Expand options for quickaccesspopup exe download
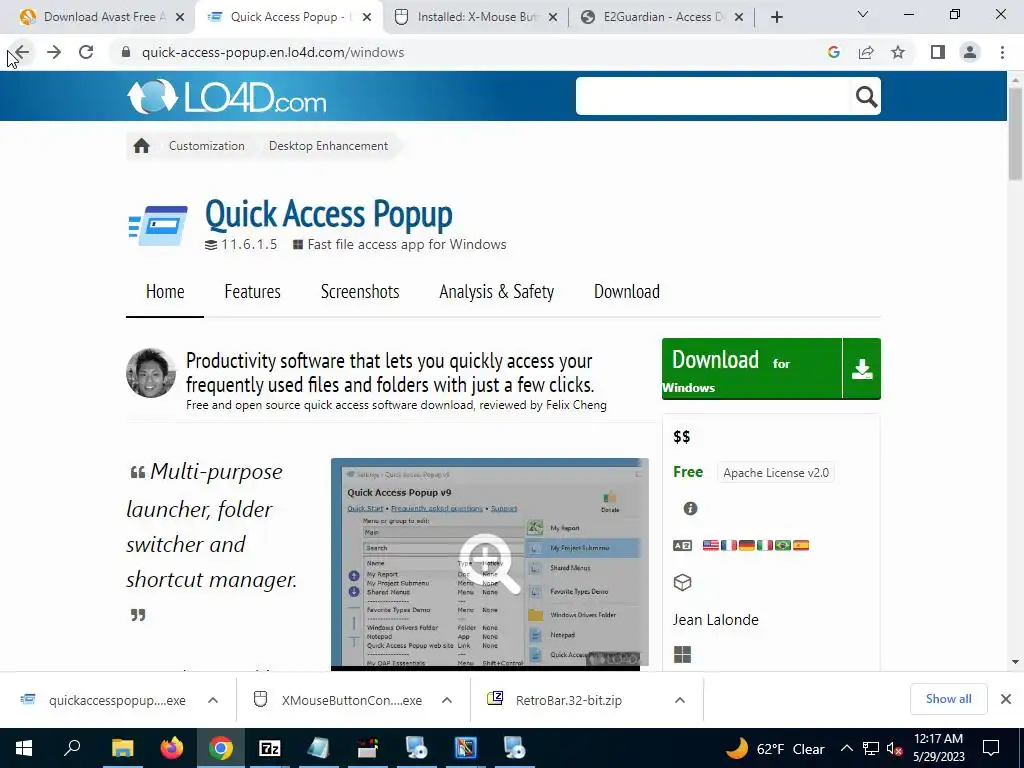1024x768 pixels. [x=213, y=700]
